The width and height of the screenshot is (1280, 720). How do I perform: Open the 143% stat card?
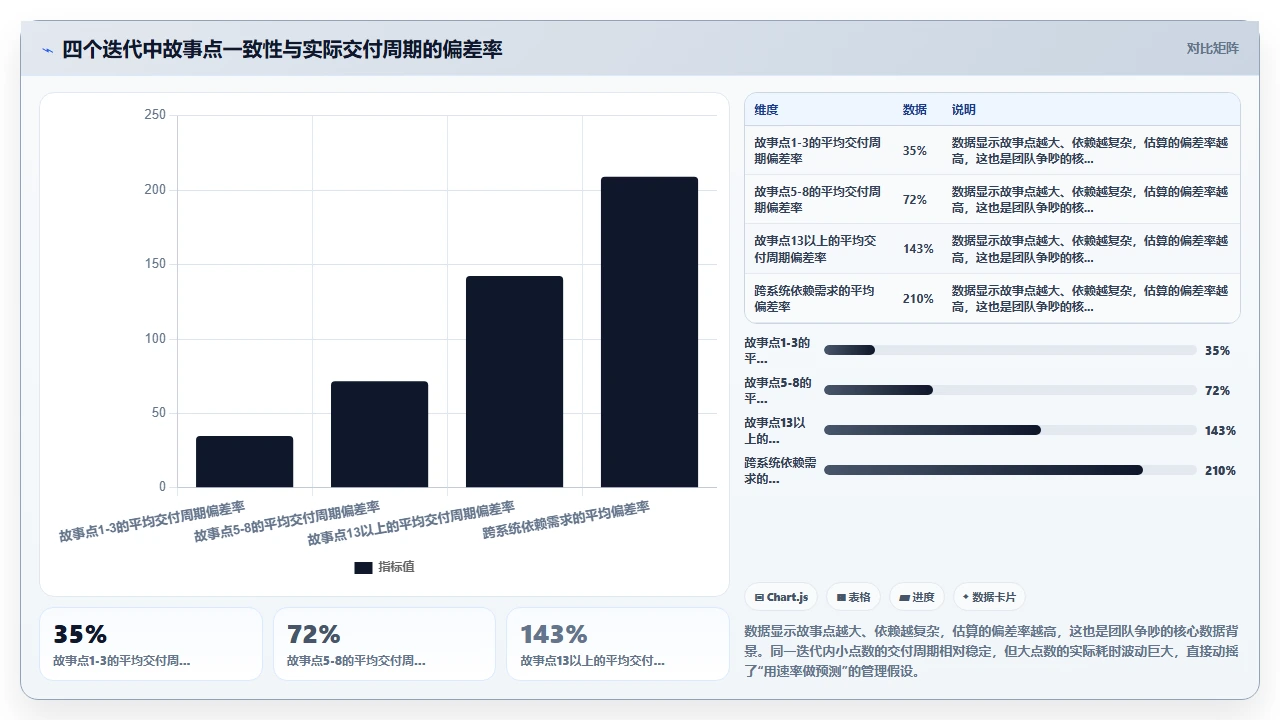(x=618, y=644)
